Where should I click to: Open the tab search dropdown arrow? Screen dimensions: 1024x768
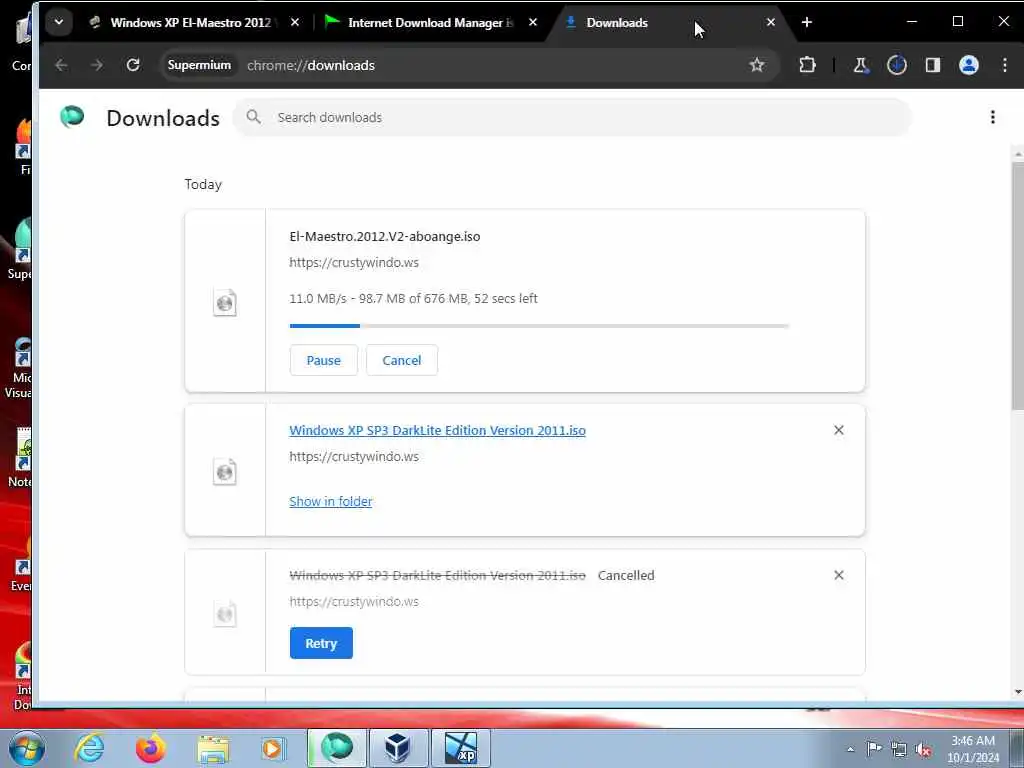(59, 22)
